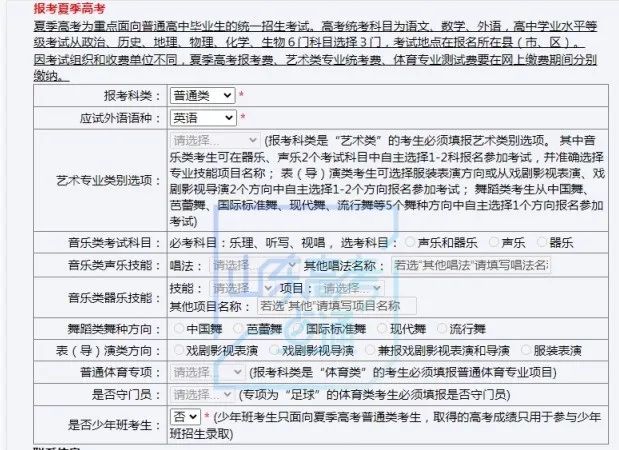Select the 戏剧影视表演 direction option
The image size is (619, 450).
coord(180,351)
